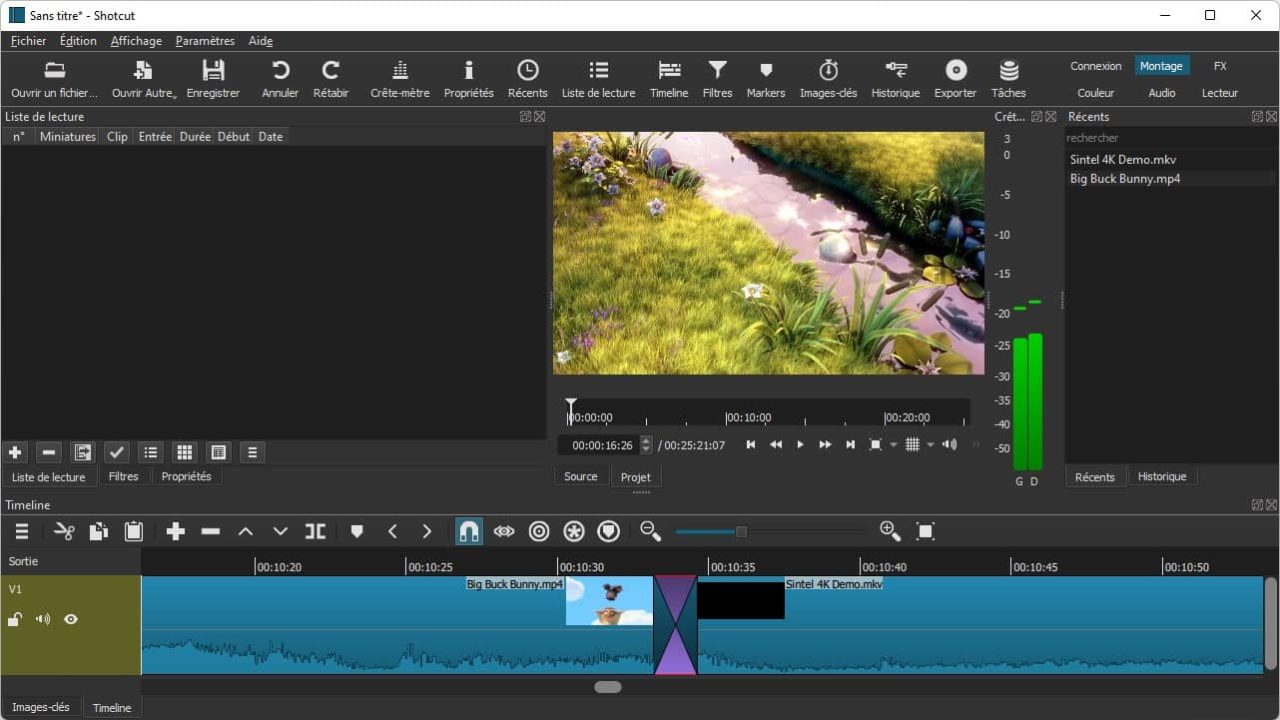Increase timecode with stepper arrows
Viewport: 1280px width, 720px height.
(646, 441)
